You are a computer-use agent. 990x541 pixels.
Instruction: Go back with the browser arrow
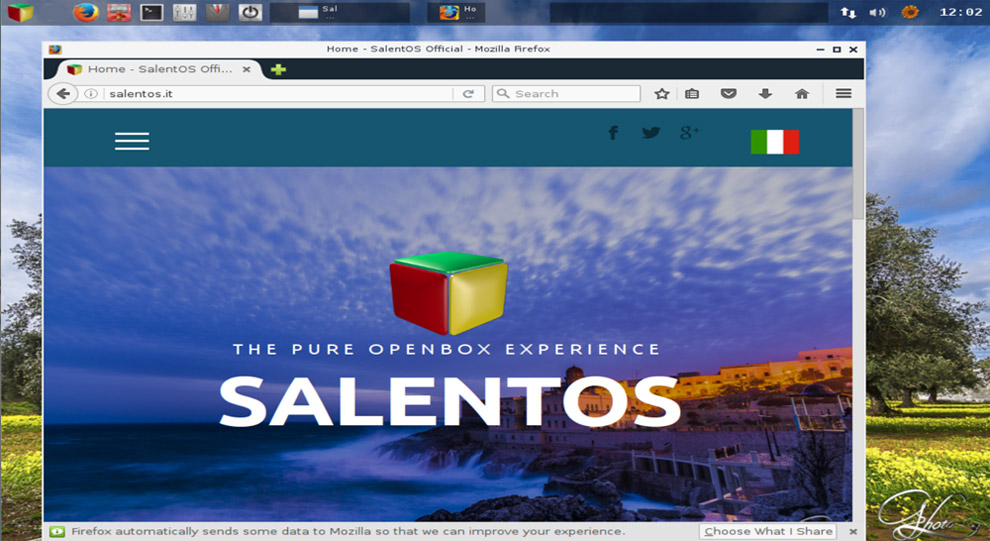(x=63, y=93)
